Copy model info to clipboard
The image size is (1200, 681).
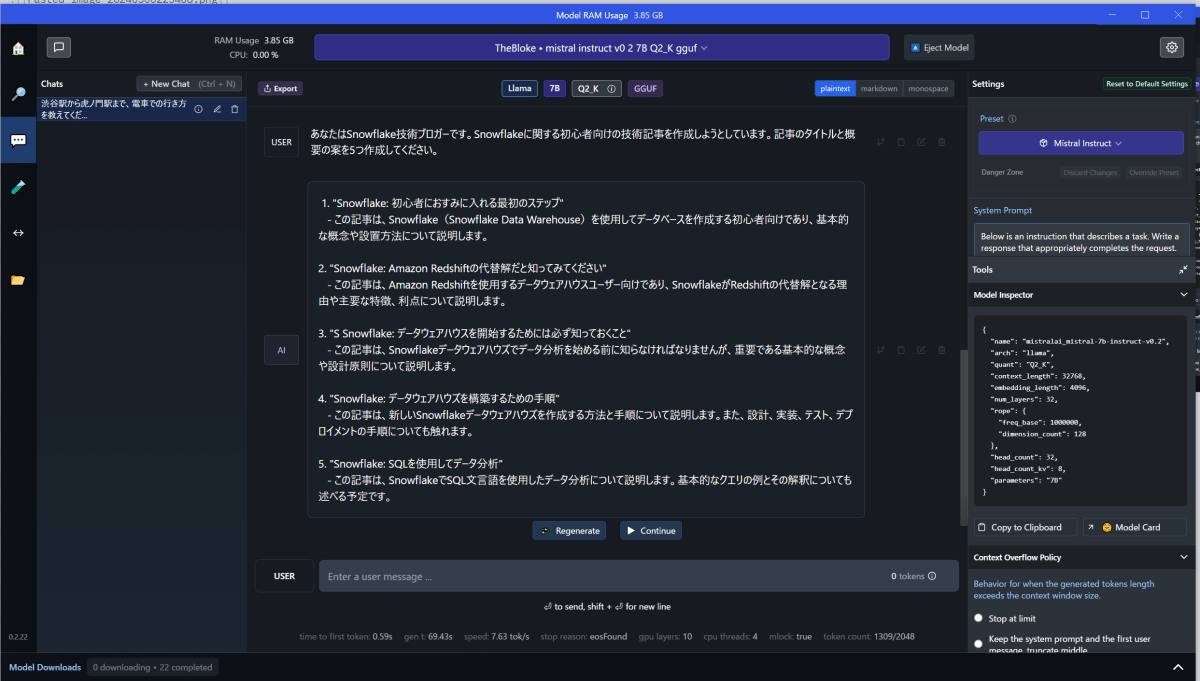coord(1026,527)
